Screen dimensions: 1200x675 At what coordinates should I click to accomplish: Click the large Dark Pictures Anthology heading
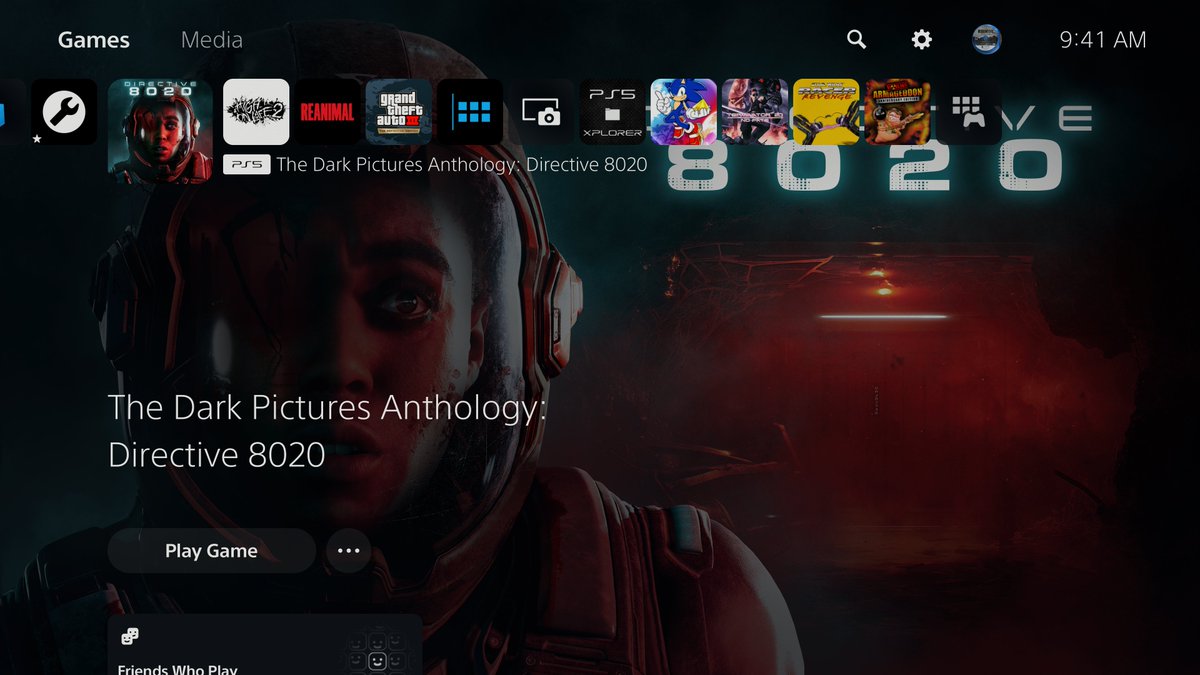(327, 431)
